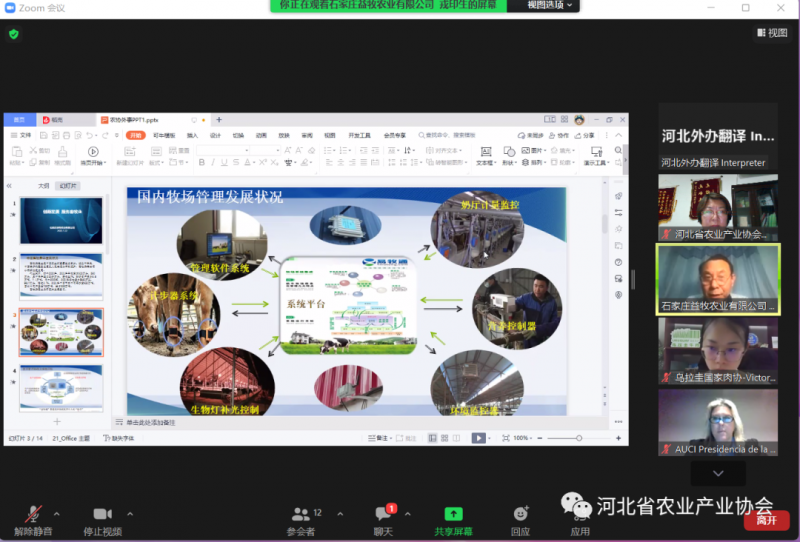Screen dimensions: 800x542
Task: Expand chat options arrow beside 聊天
Action: [x=408, y=514]
